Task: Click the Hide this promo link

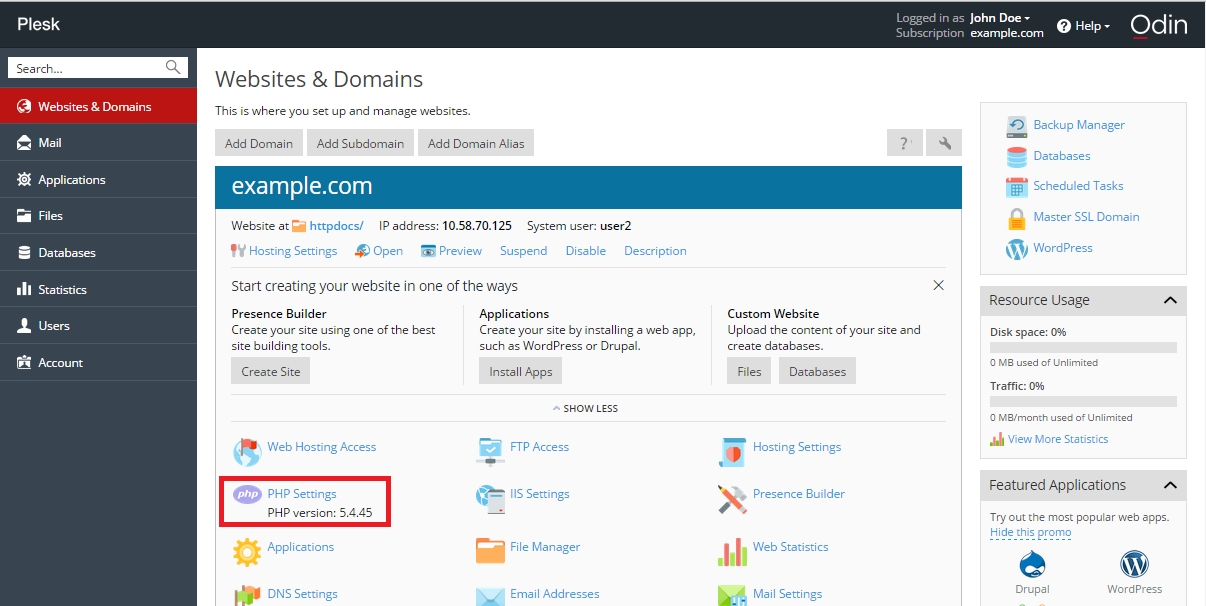Action: [x=1030, y=532]
